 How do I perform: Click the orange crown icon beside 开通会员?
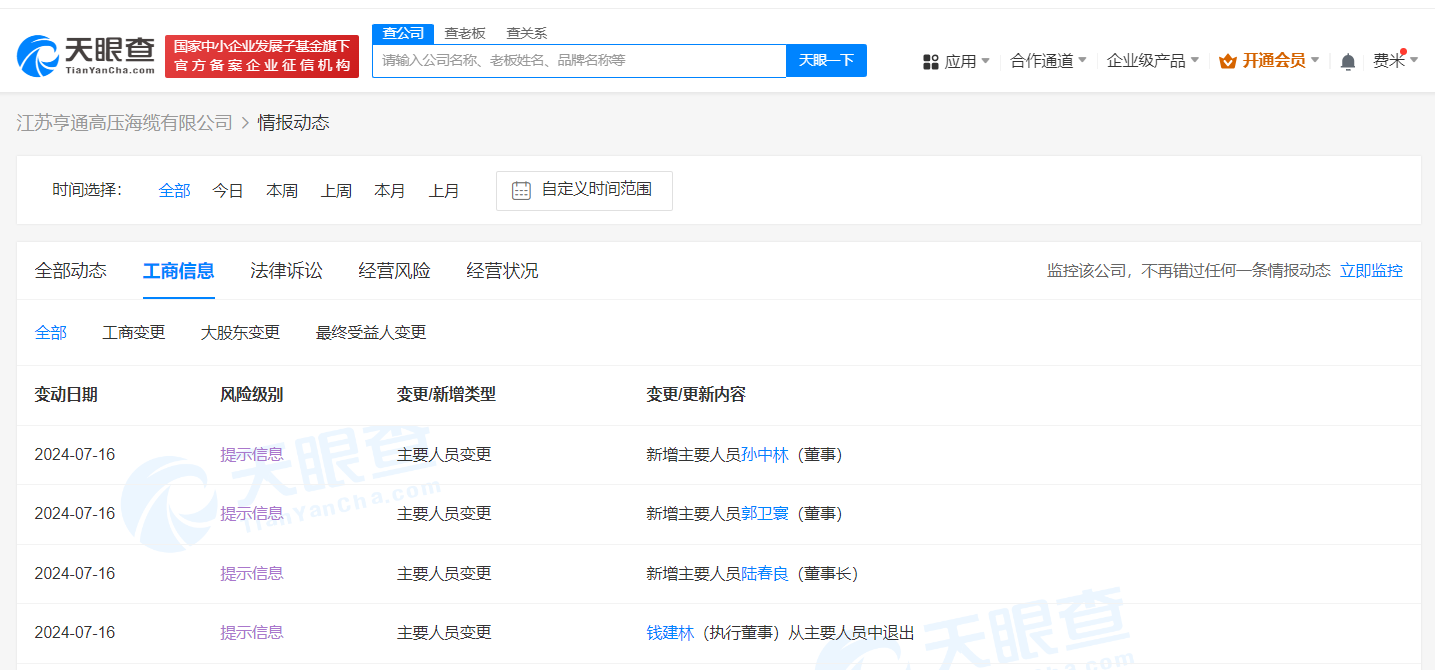click(1226, 60)
